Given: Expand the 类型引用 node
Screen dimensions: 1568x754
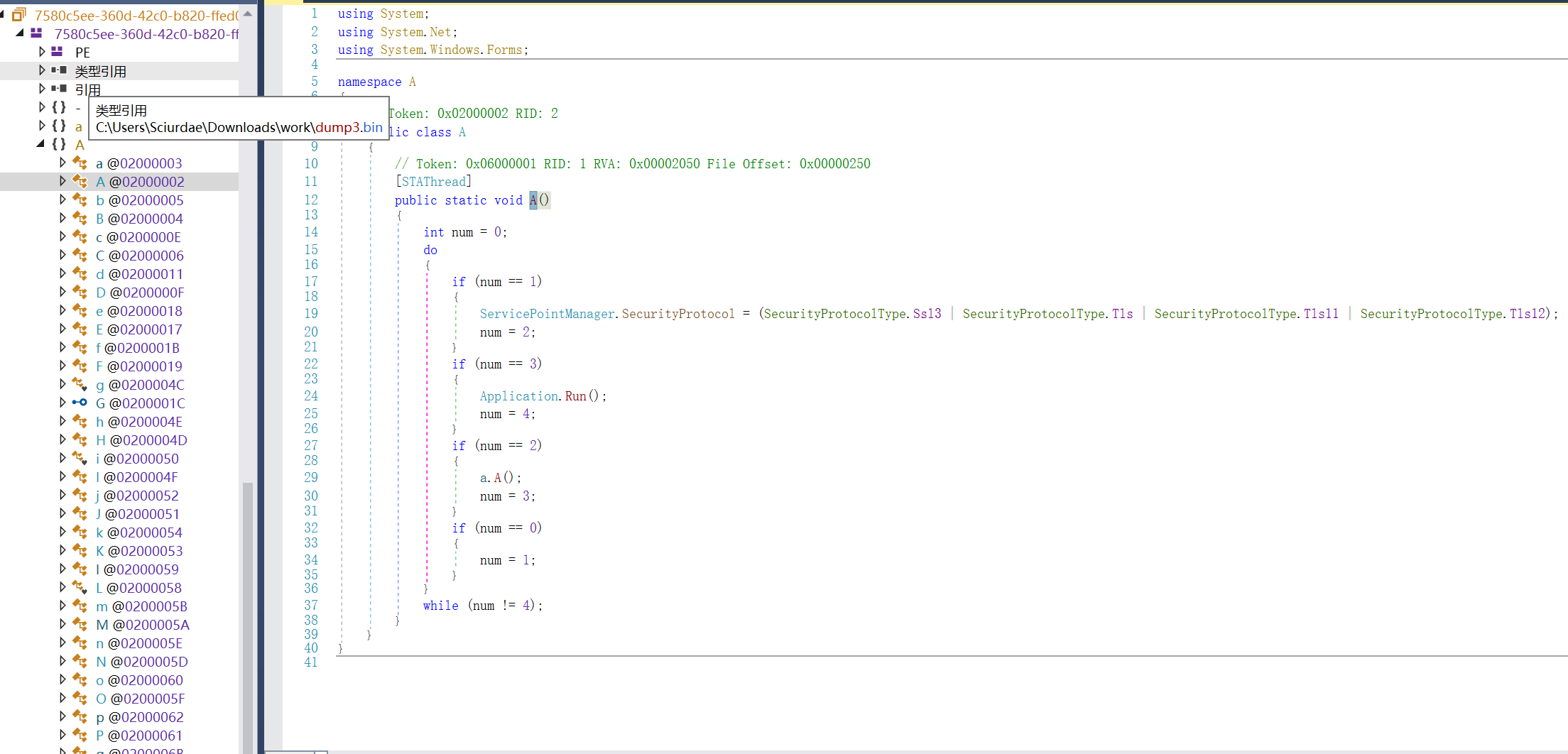Looking at the screenshot, I should click(x=42, y=70).
